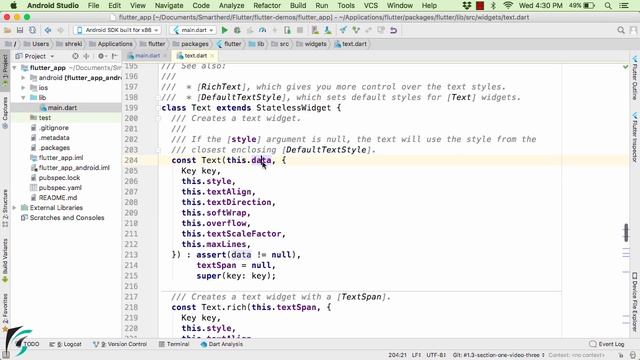Click the Synchronize icon in the toolbar
Viewport: 640px width, 360px height.
[x=32, y=30]
